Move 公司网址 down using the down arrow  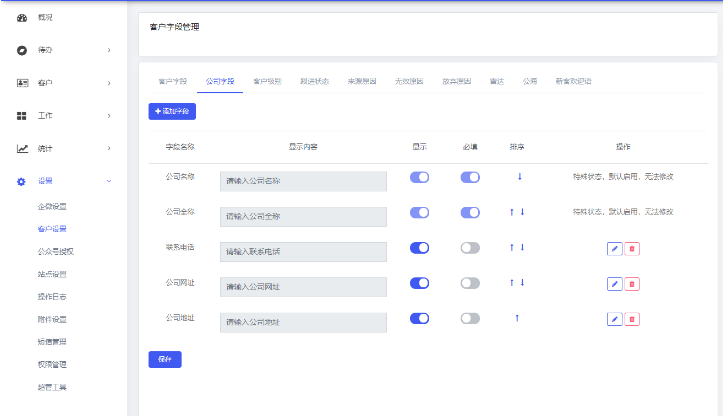pos(523,283)
